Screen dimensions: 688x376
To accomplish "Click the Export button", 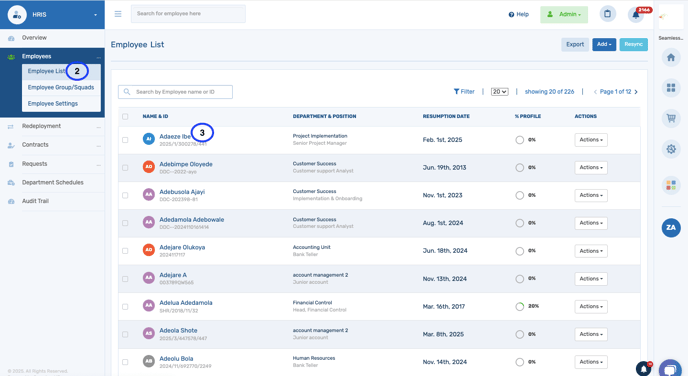I will [x=575, y=44].
